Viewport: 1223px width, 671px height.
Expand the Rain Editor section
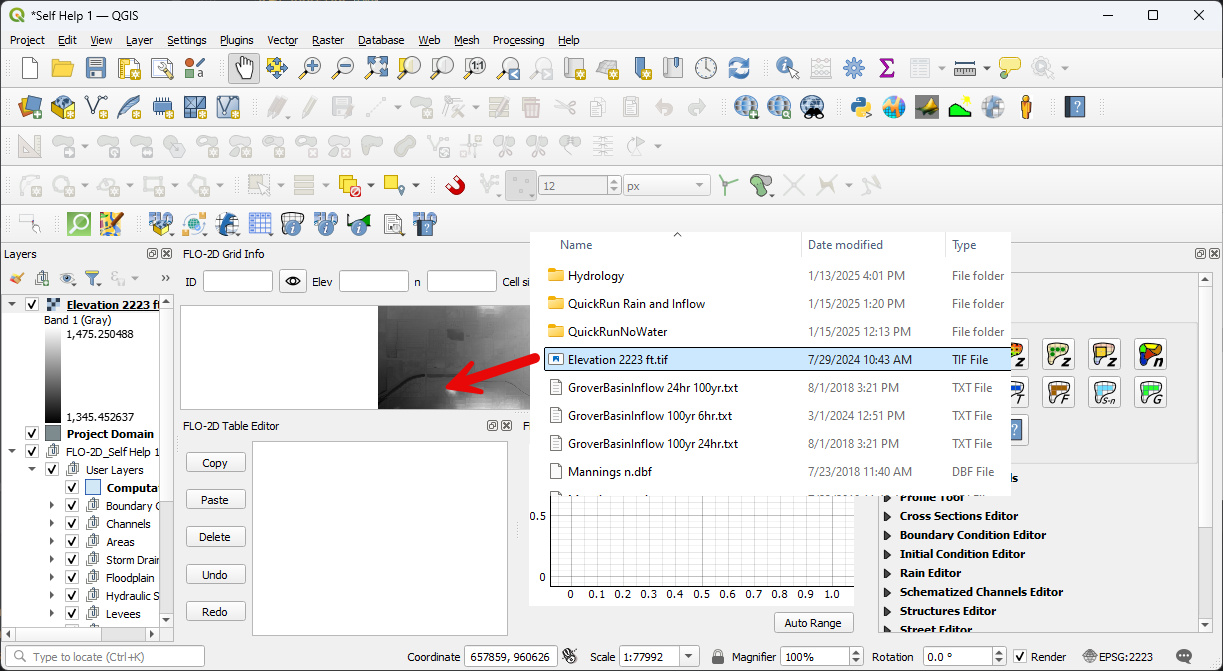click(887, 573)
